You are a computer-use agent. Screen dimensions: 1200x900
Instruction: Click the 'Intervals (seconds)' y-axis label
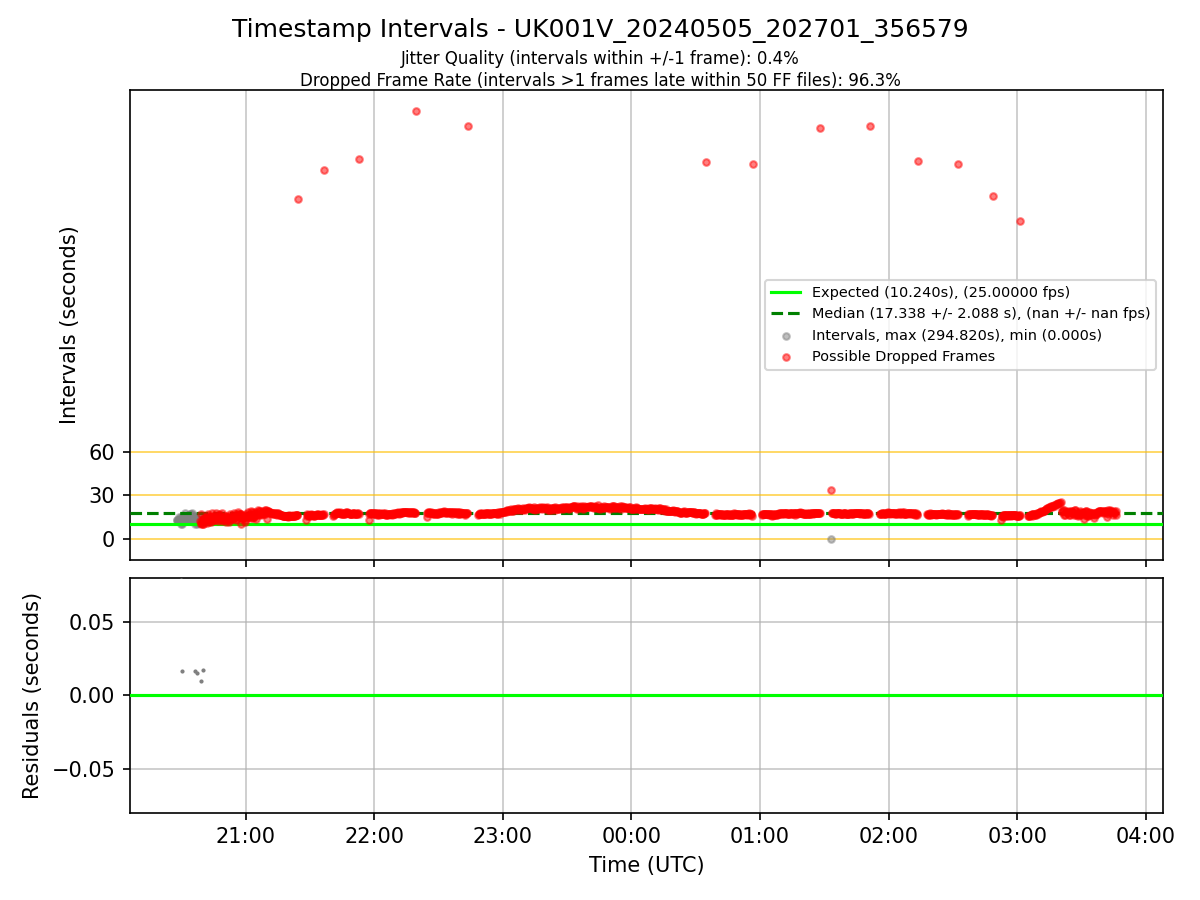(x=68, y=325)
